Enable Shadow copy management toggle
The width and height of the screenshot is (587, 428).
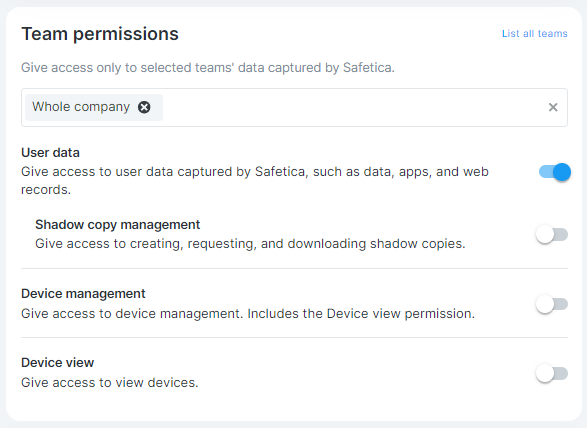[x=552, y=235]
